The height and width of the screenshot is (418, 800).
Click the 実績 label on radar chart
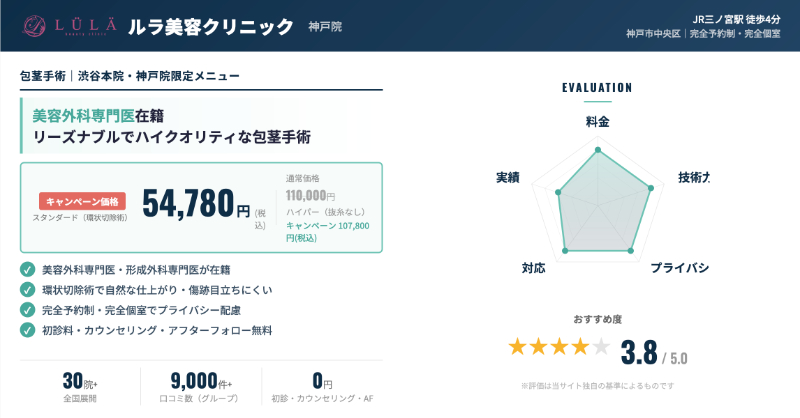[507, 177]
